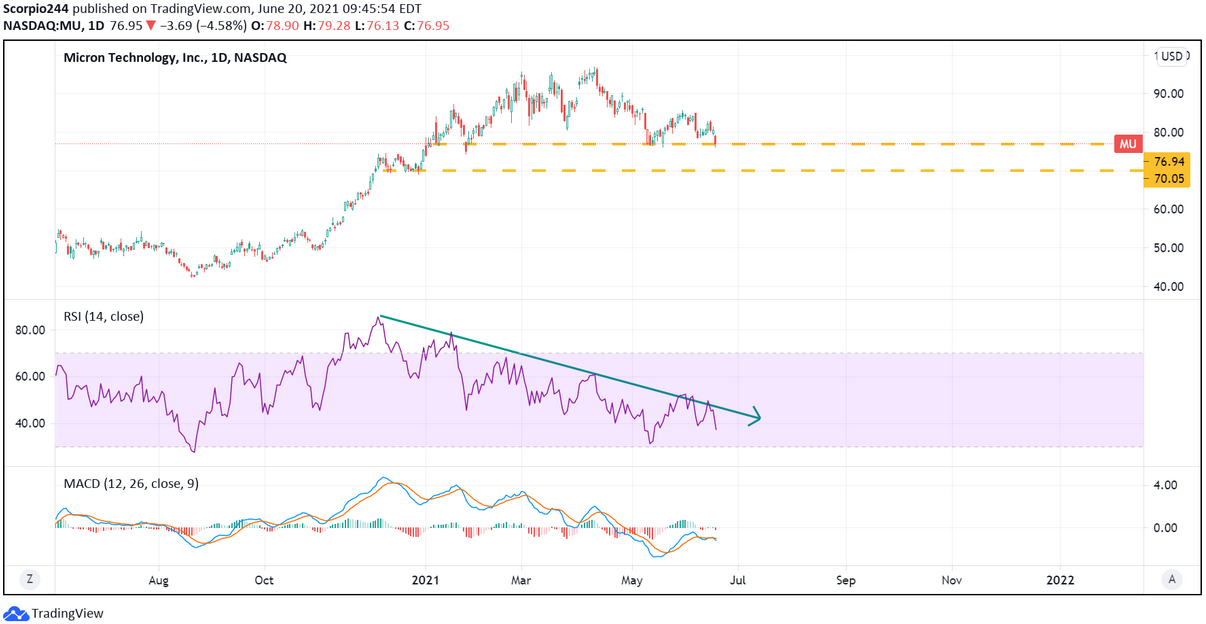Click the RSI (14, close) indicator label
This screenshot has height=624, width=1206.
pyautogui.click(x=104, y=317)
